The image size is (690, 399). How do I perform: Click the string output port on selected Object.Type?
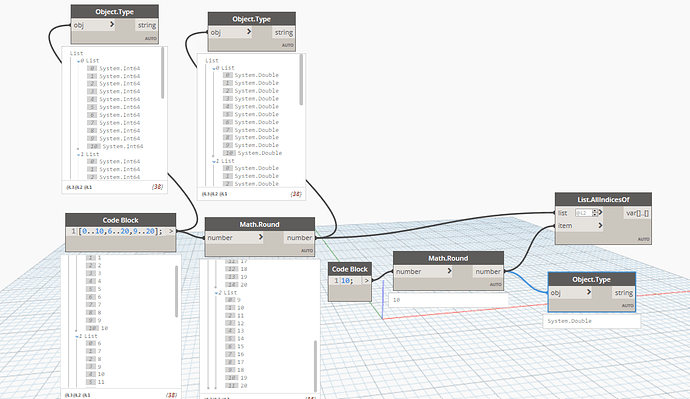[x=624, y=293]
